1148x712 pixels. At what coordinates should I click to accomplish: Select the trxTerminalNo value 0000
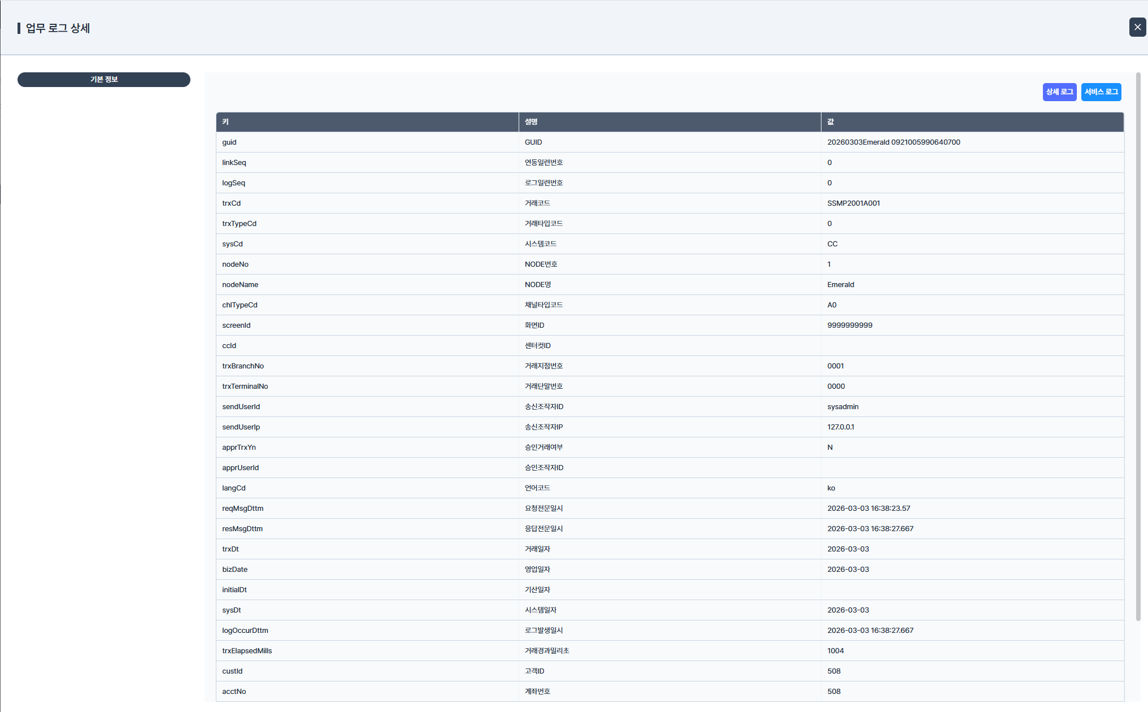pyautogui.click(x=836, y=386)
